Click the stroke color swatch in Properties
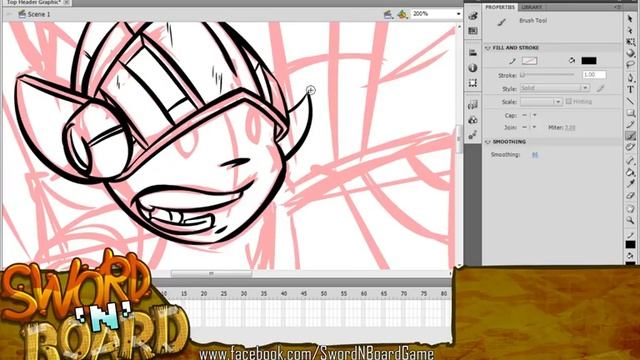This screenshot has width=640, height=360. (x=529, y=61)
